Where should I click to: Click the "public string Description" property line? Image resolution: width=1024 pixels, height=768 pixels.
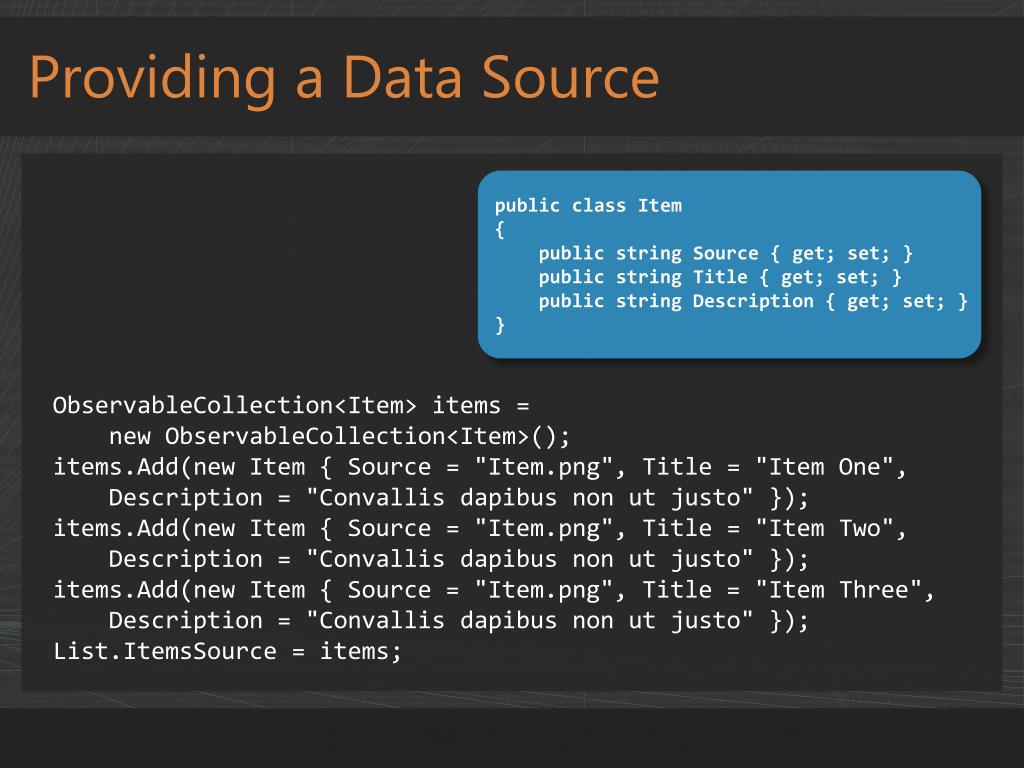(x=752, y=301)
